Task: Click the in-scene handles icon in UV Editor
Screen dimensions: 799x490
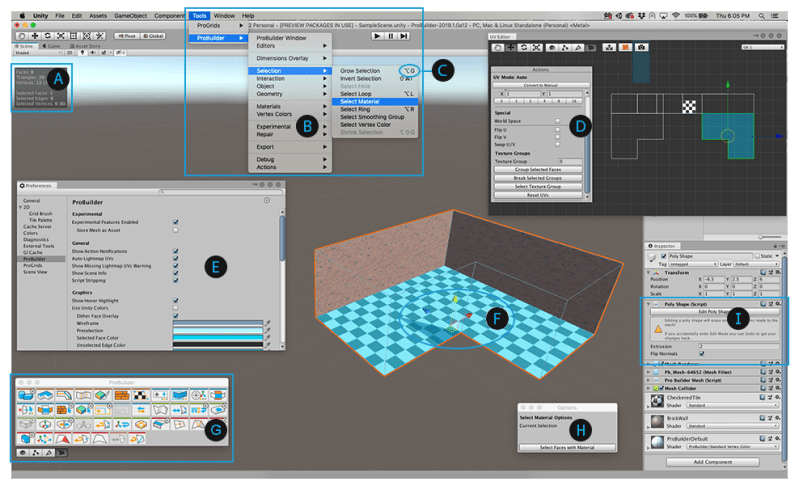Action: click(x=609, y=47)
